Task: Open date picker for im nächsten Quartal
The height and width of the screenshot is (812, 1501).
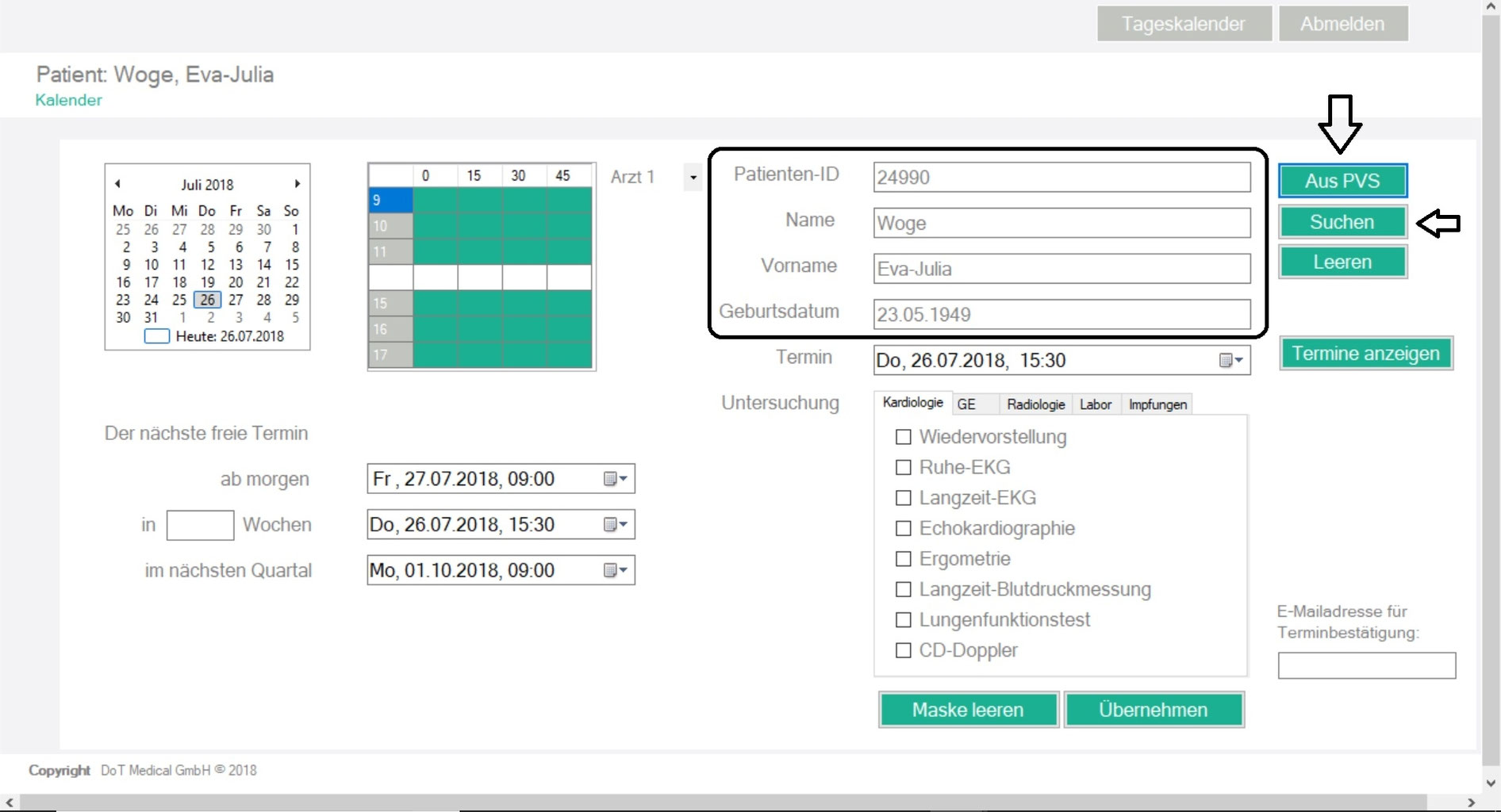Action: pyautogui.click(x=616, y=570)
